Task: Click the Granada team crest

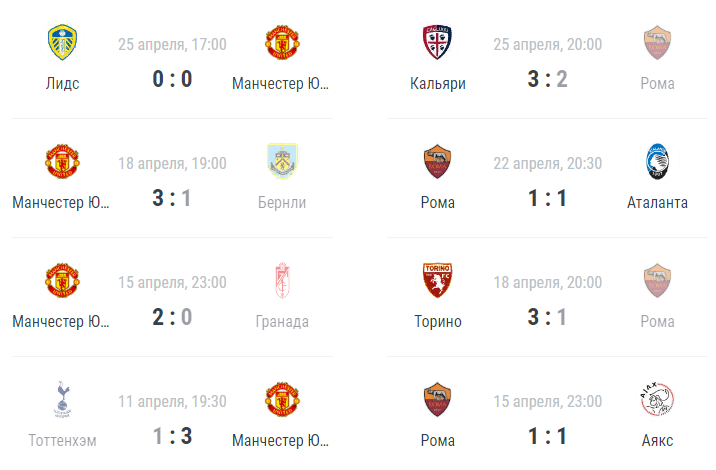Action: click(282, 280)
